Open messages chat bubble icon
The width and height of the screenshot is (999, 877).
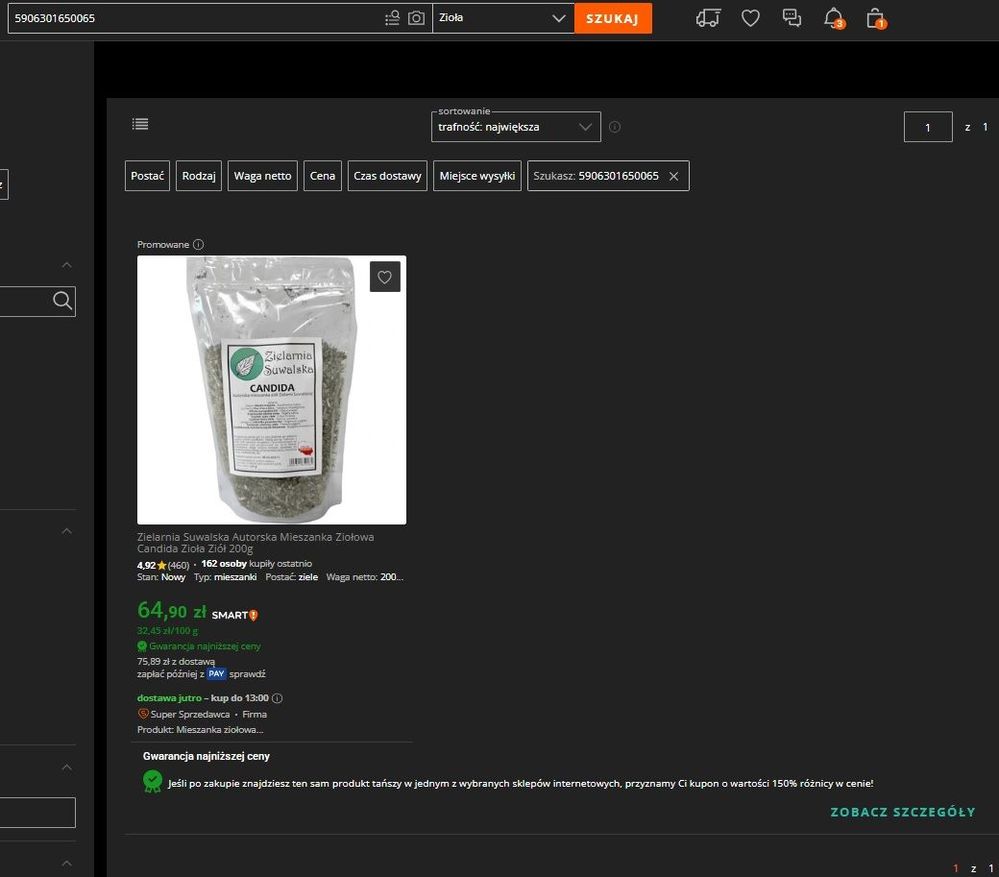[x=792, y=18]
